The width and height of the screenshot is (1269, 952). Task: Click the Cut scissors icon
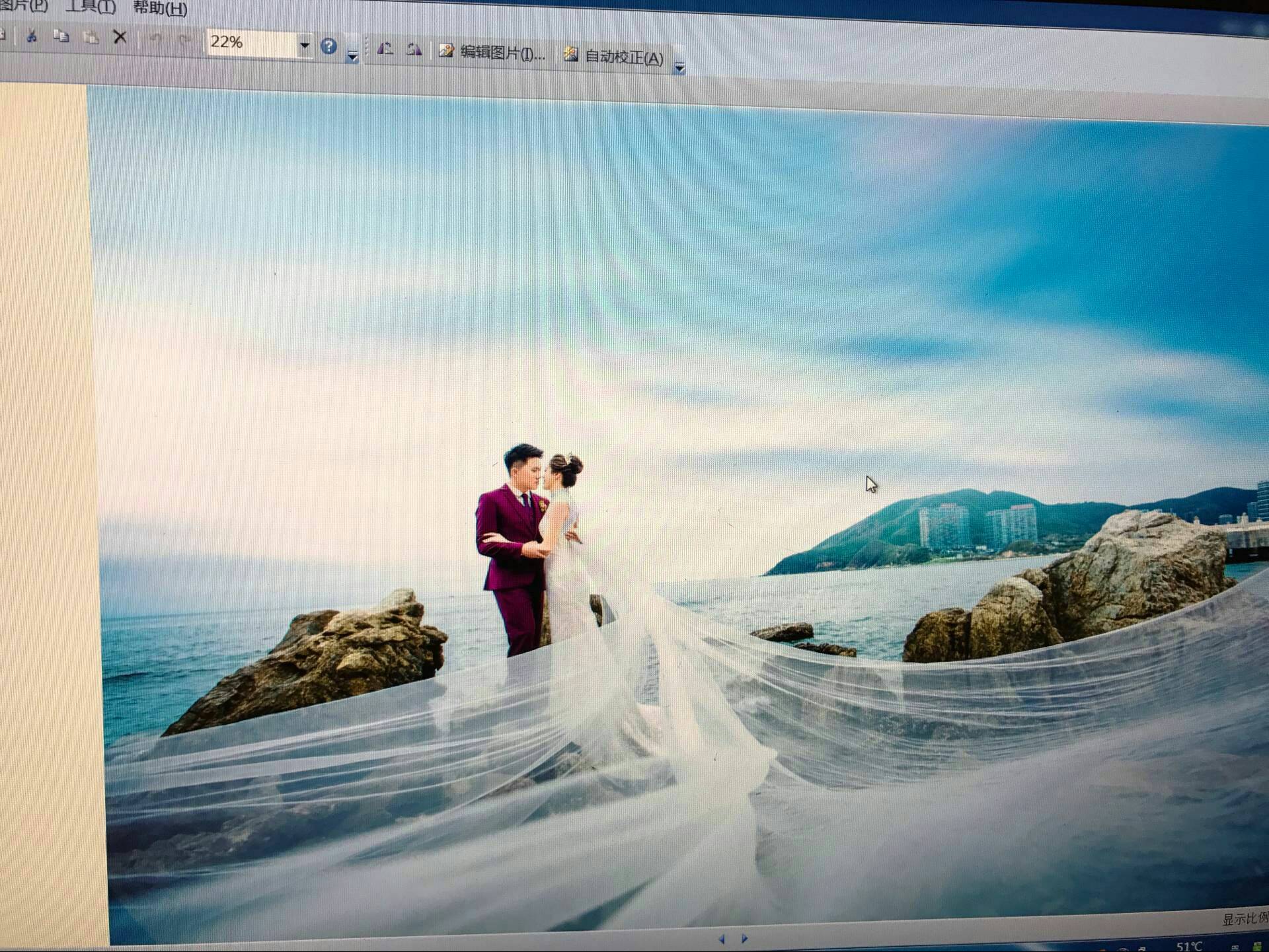coord(32,36)
